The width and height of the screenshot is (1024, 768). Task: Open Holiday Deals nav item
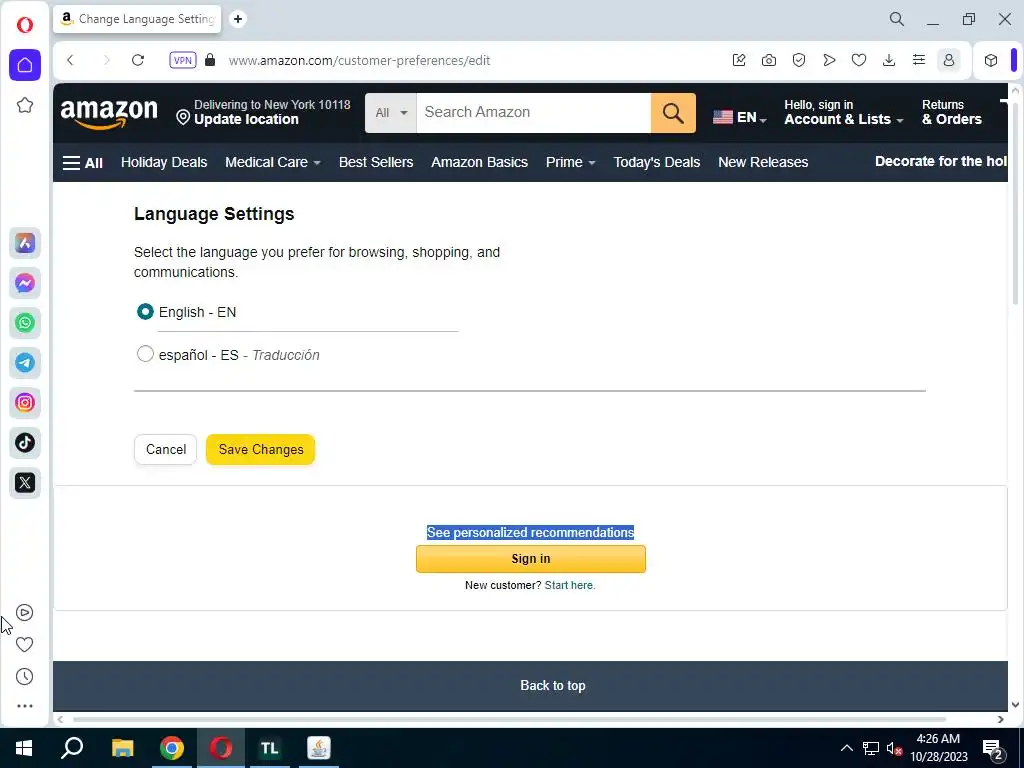pyautogui.click(x=164, y=162)
